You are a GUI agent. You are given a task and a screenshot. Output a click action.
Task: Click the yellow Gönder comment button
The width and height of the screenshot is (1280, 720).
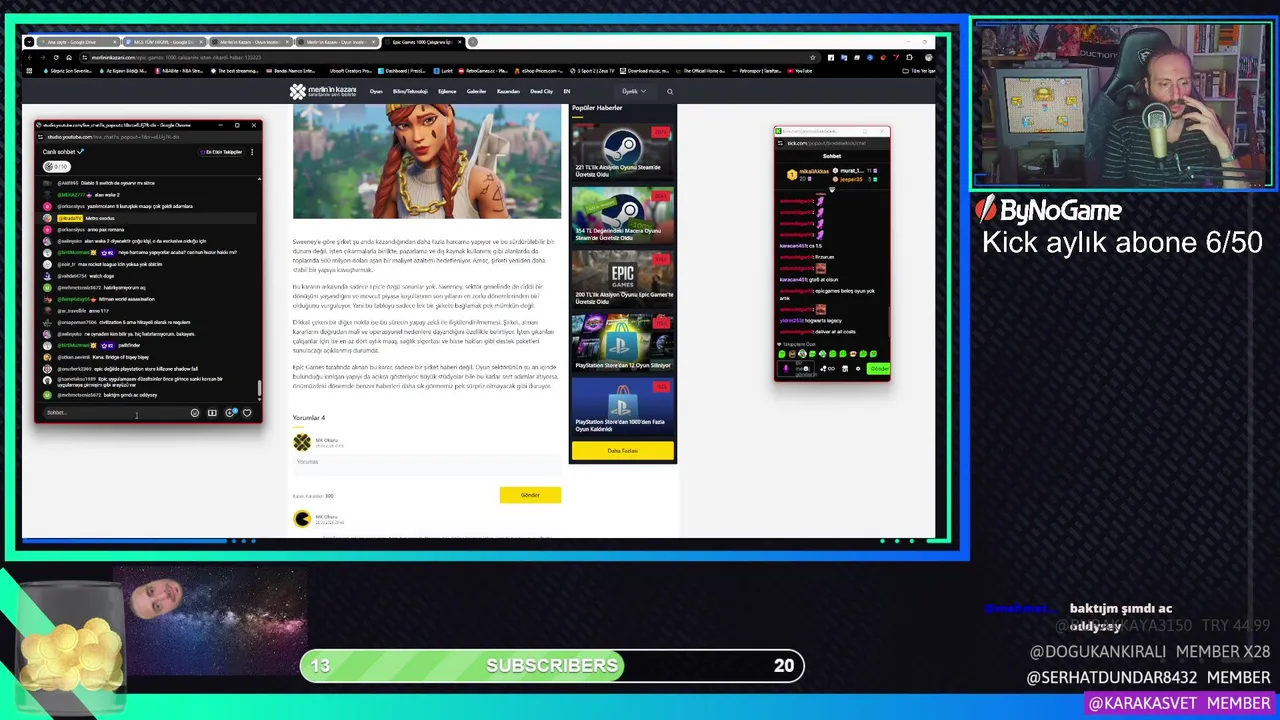530,495
